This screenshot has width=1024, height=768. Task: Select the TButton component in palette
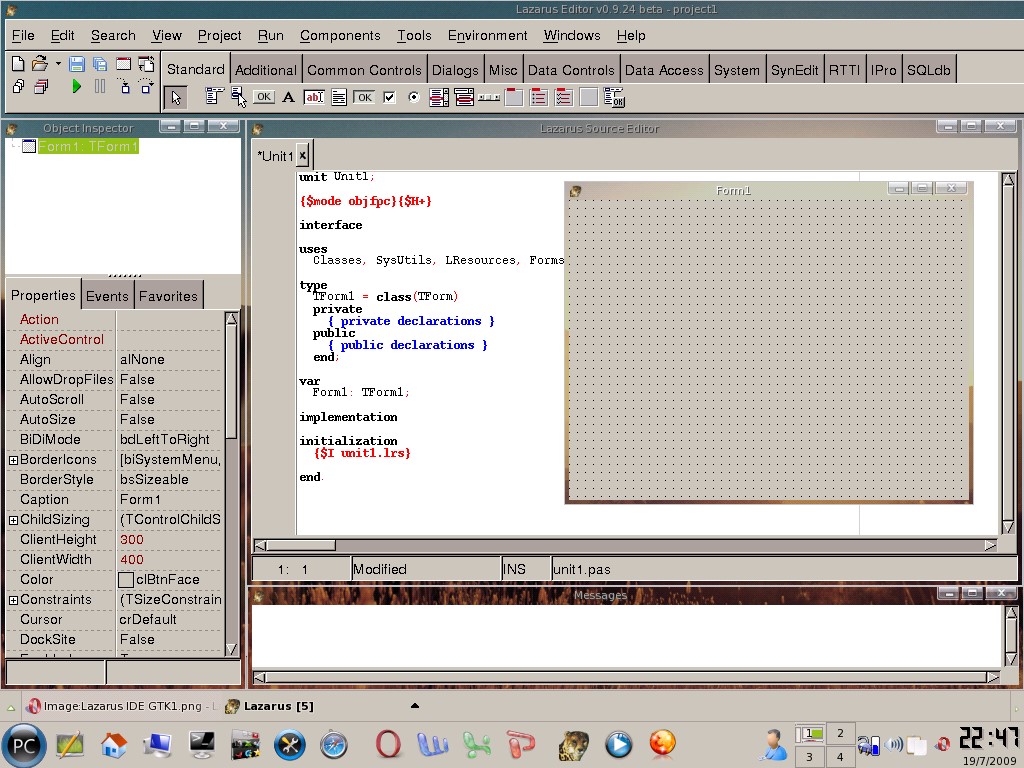[x=263, y=97]
